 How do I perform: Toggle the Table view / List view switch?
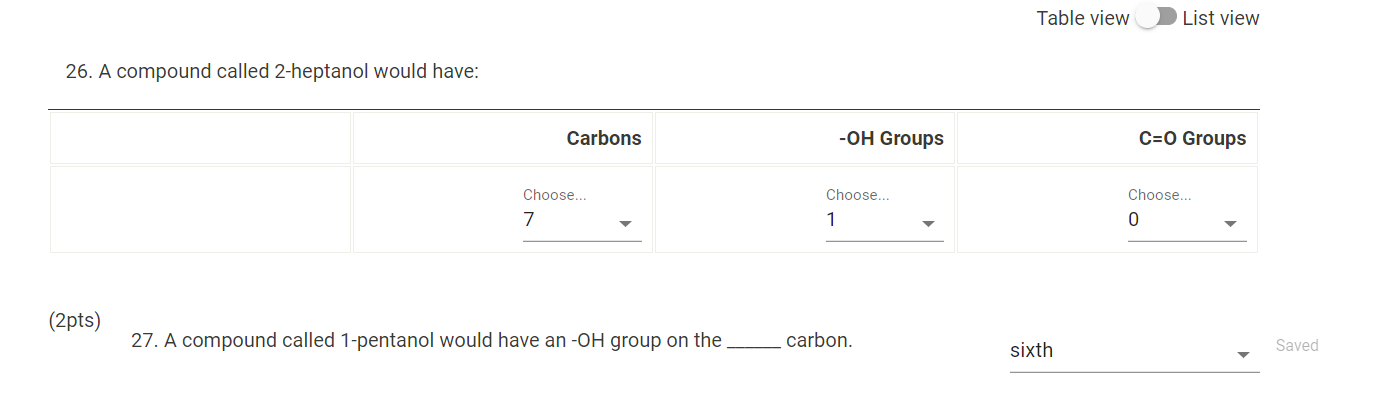click(x=1156, y=18)
